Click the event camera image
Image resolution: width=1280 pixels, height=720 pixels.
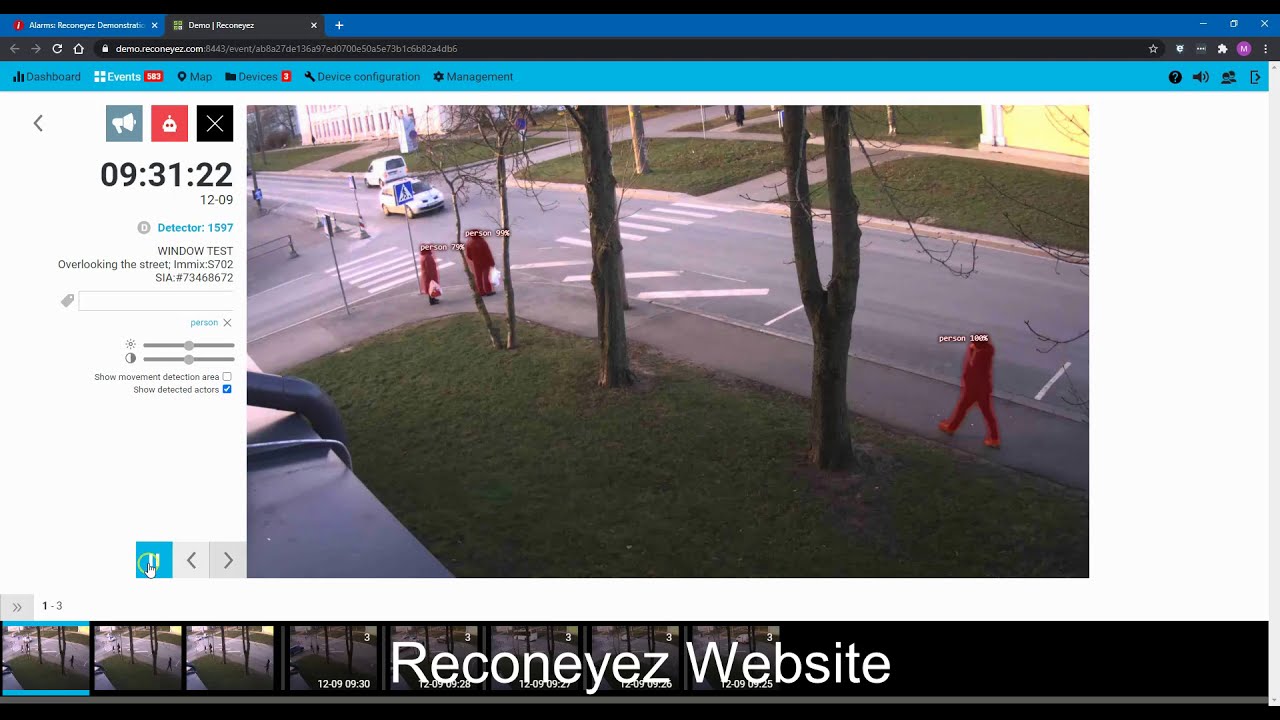[668, 341]
